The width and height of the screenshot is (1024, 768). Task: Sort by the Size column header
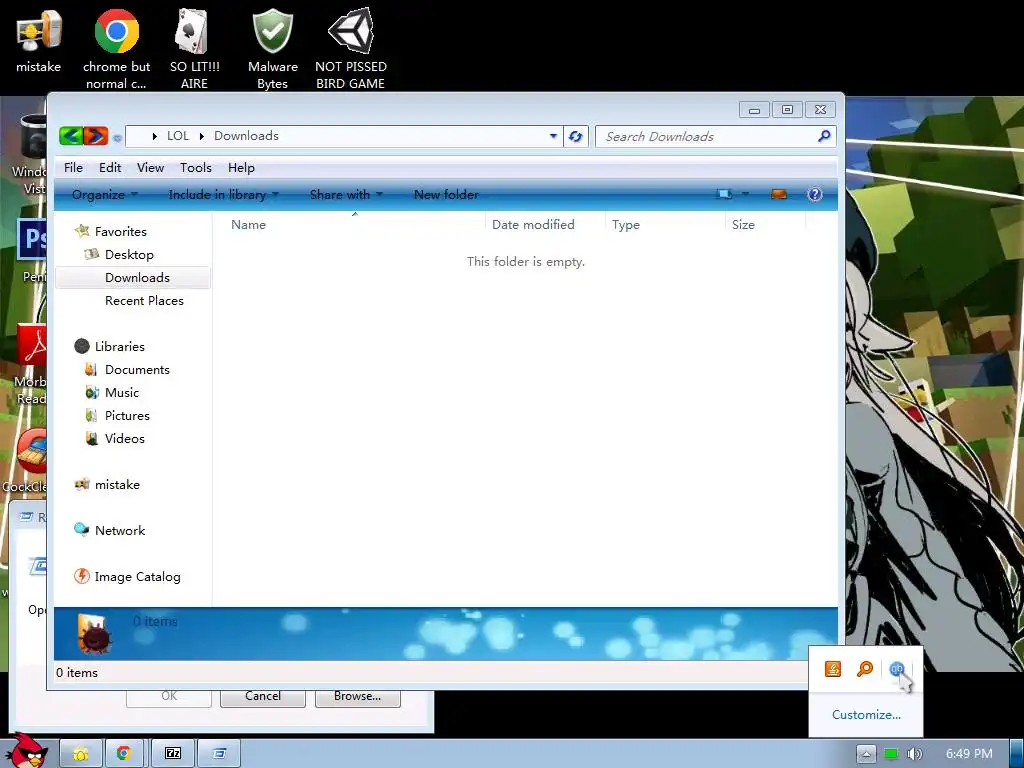coord(765,224)
